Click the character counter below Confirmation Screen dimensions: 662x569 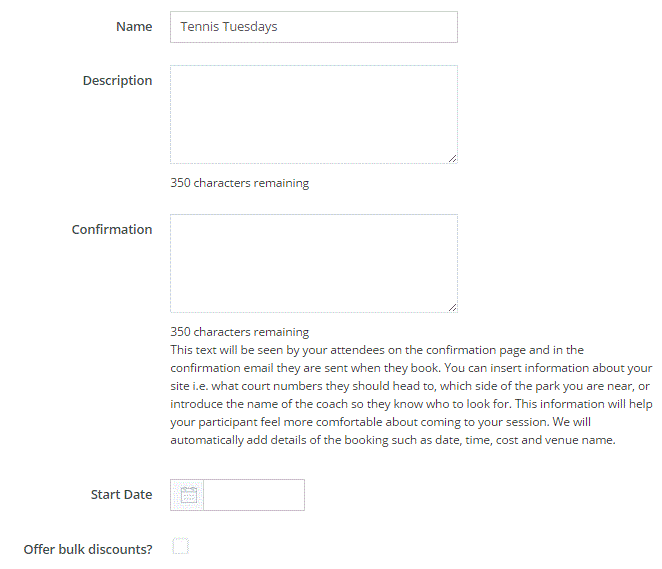point(239,332)
